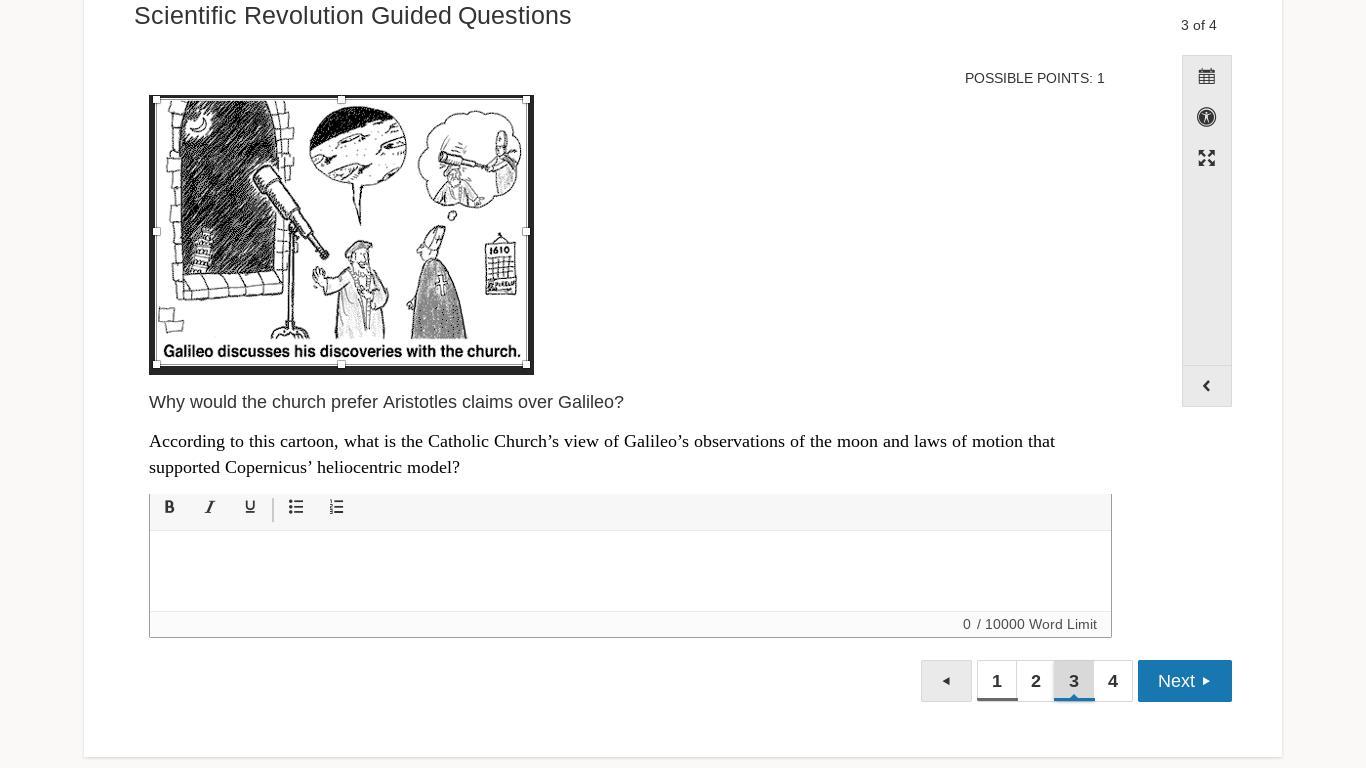Screen dimensions: 1366x768
Task: Insert a bulleted list
Action: pyautogui.click(x=296, y=507)
